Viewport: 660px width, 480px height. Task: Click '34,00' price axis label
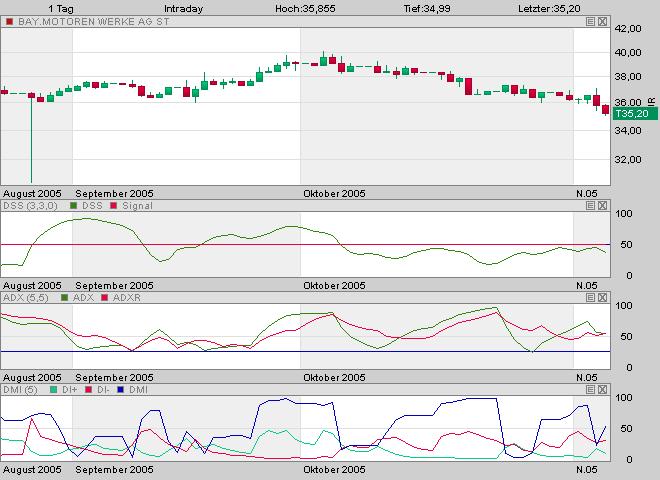628,131
